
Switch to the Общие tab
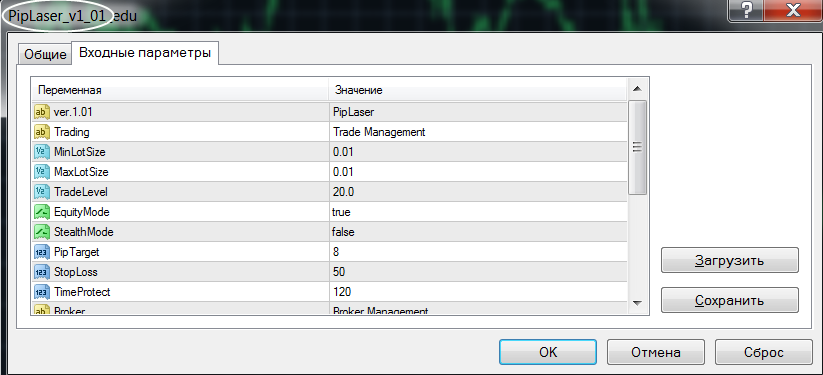pyautogui.click(x=45, y=55)
